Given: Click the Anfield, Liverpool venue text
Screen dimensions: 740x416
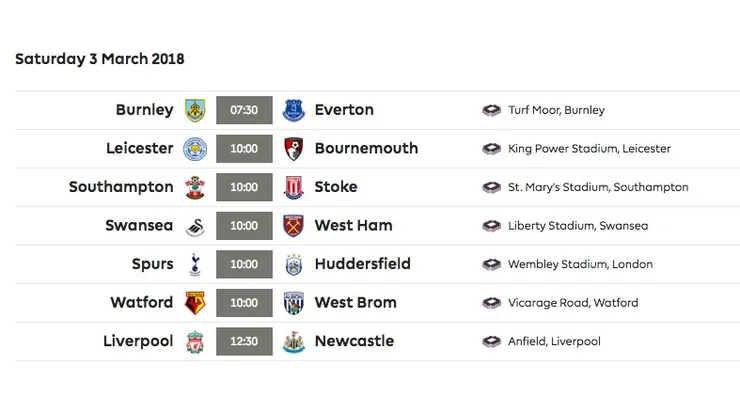Looking at the screenshot, I should coord(554,342).
